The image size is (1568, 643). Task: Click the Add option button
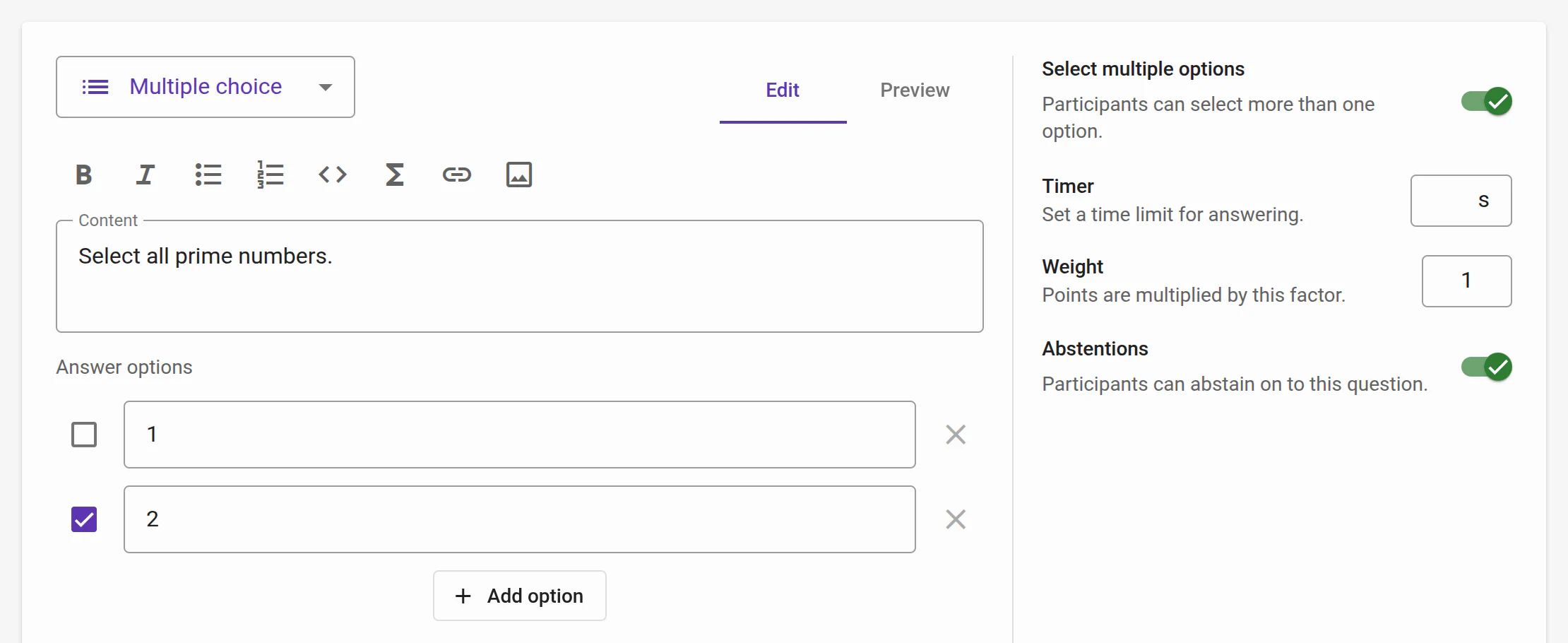(520, 596)
